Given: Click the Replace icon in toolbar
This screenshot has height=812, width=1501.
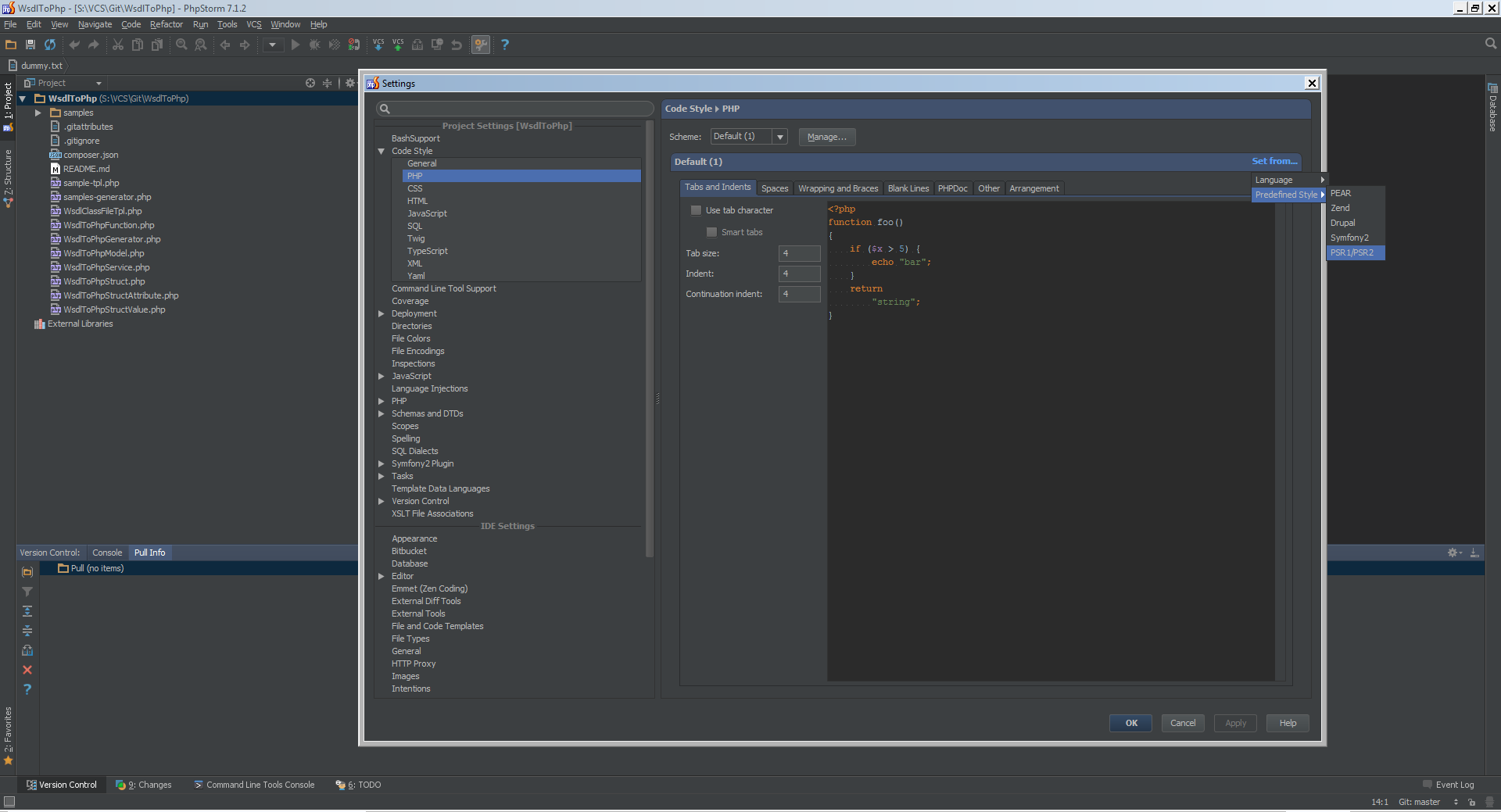Looking at the screenshot, I should [201, 45].
